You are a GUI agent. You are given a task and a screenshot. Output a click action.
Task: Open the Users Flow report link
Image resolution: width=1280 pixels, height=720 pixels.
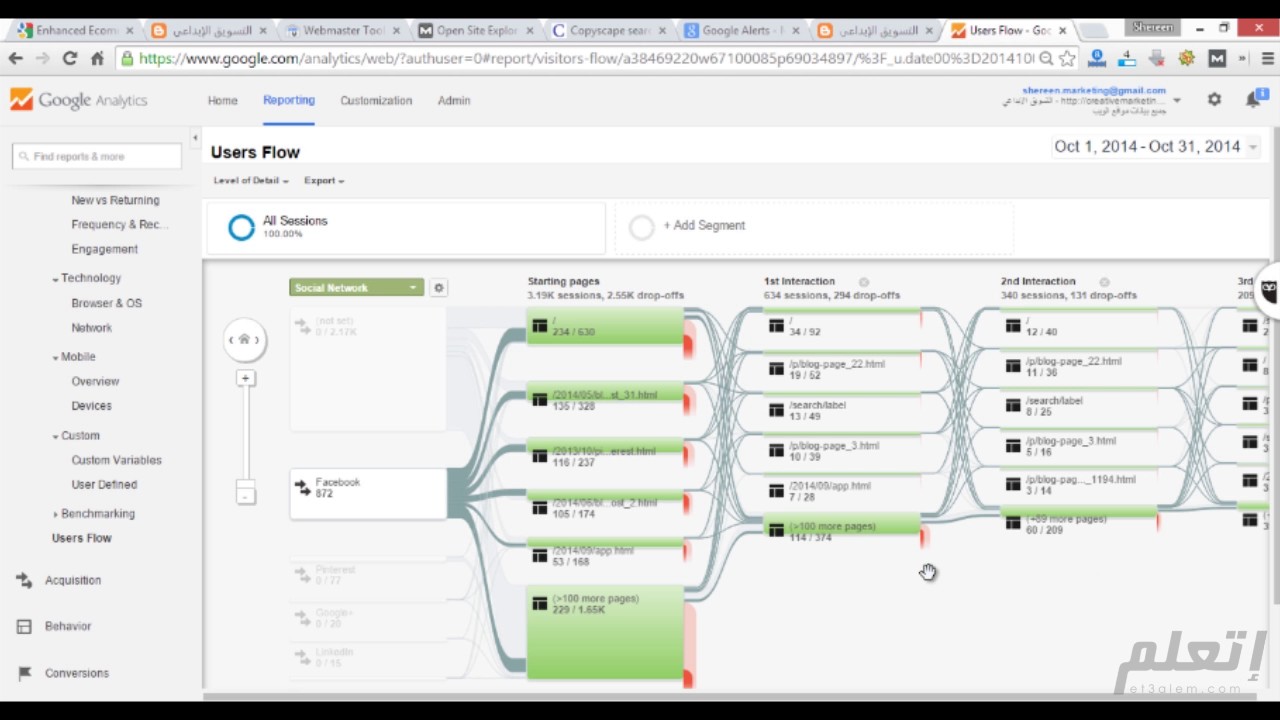(82, 538)
